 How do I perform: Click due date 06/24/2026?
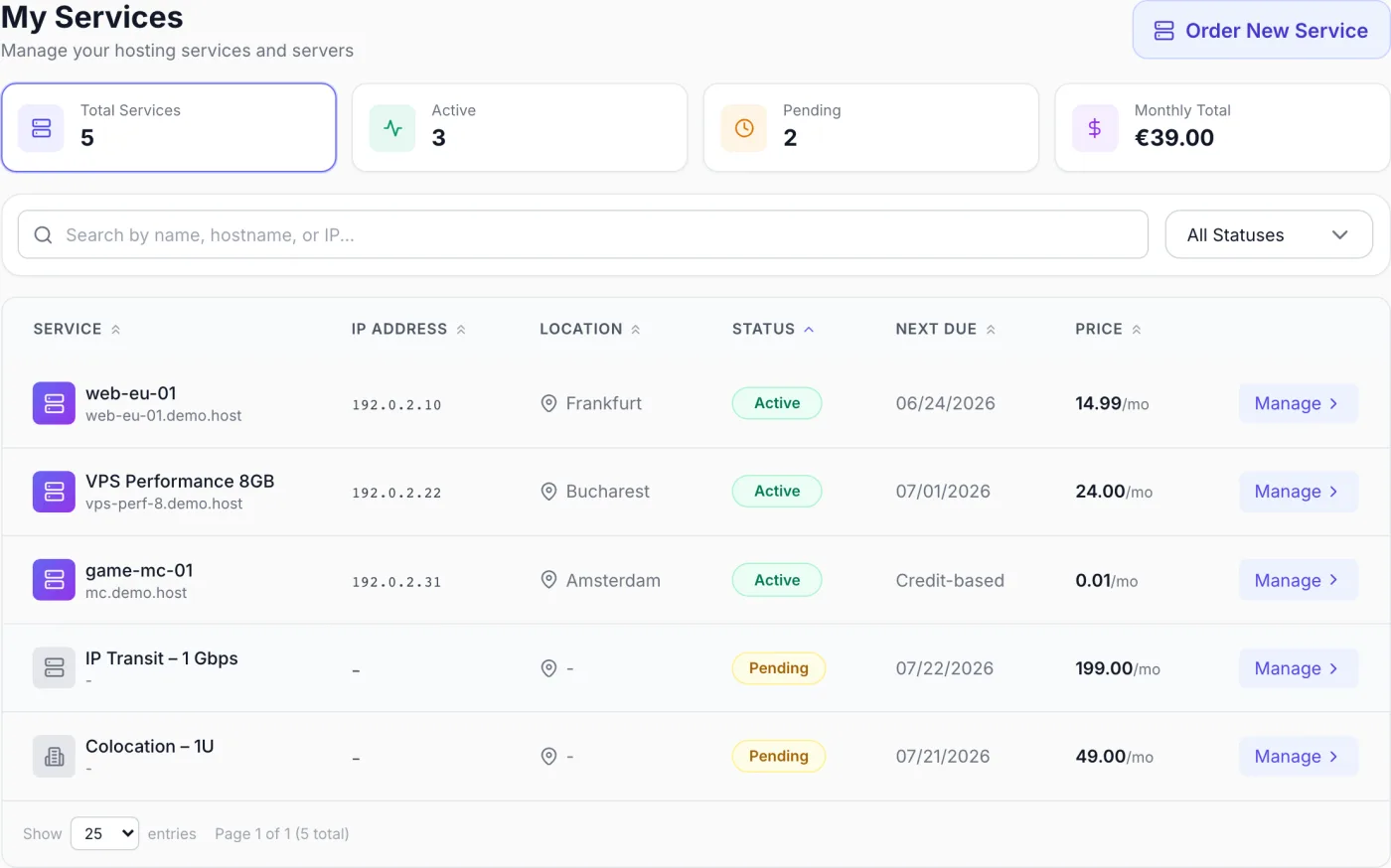[945, 403]
